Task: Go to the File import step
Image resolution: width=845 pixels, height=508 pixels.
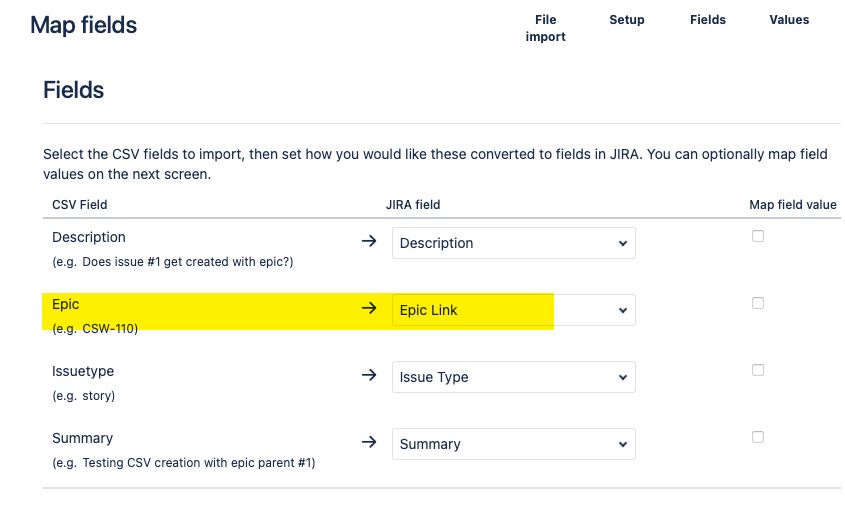Action: coord(545,28)
